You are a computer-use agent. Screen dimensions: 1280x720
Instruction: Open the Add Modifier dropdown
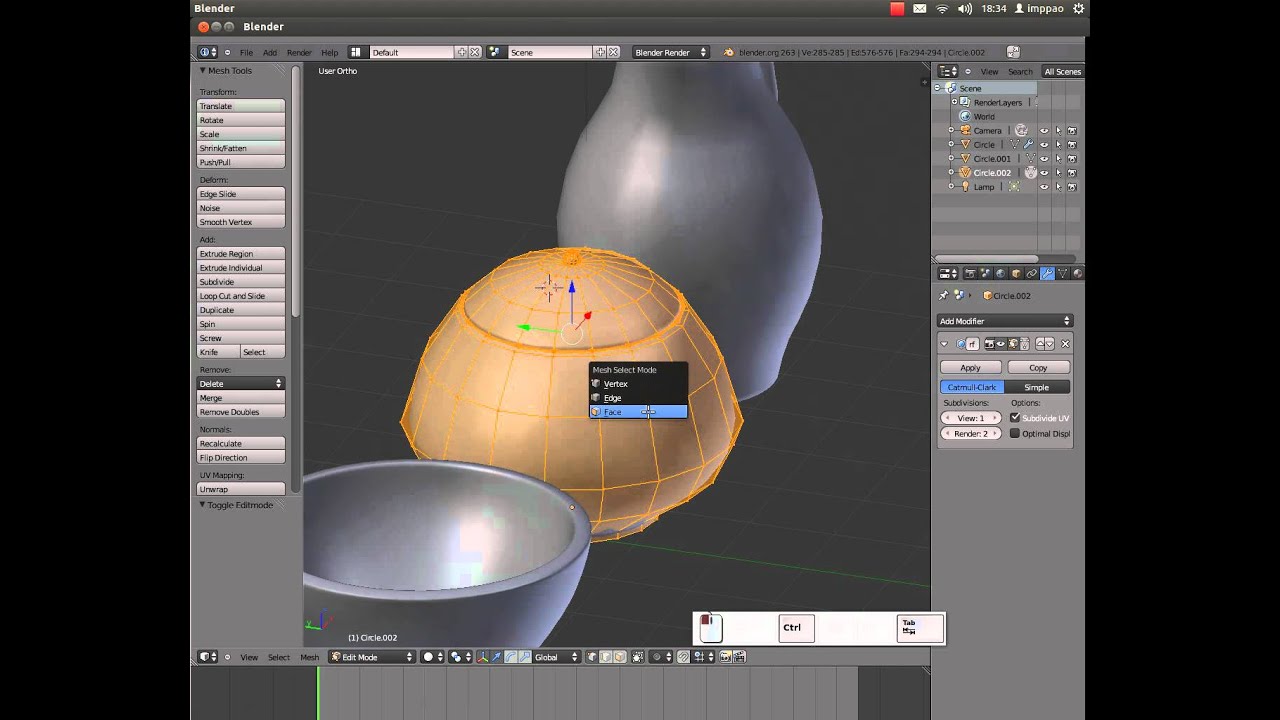pyautogui.click(x=1005, y=321)
